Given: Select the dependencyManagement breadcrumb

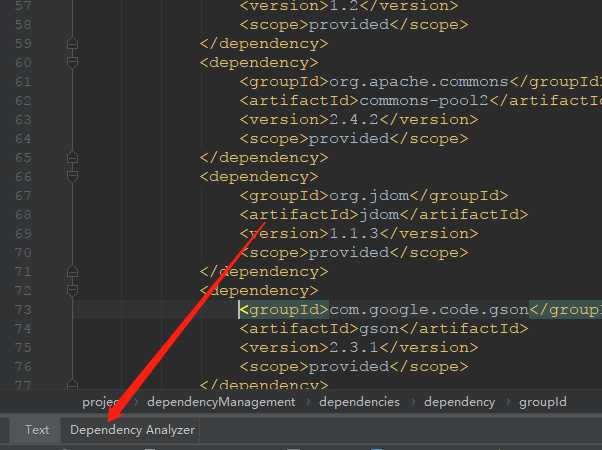Looking at the screenshot, I should pos(221,402).
